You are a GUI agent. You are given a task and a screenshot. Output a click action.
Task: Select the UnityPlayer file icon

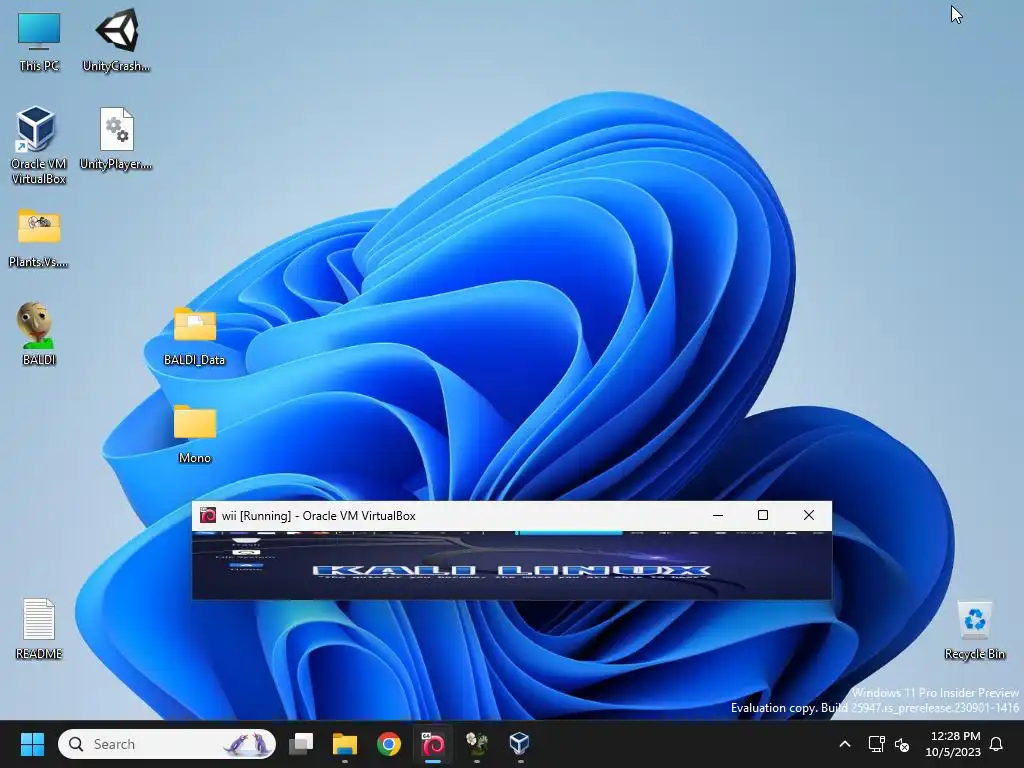(x=116, y=138)
